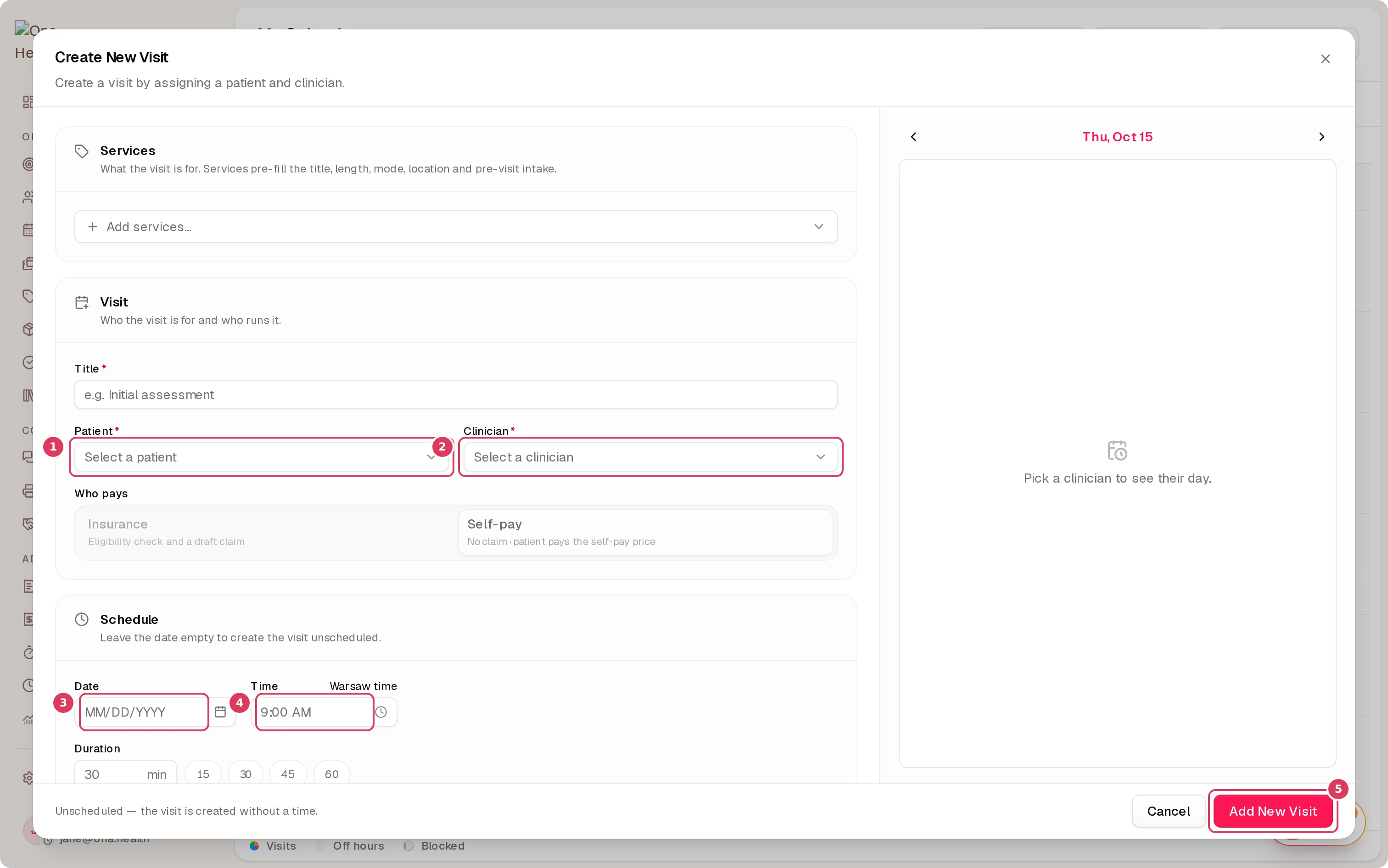Go to previous day in the schedule preview

(913, 137)
